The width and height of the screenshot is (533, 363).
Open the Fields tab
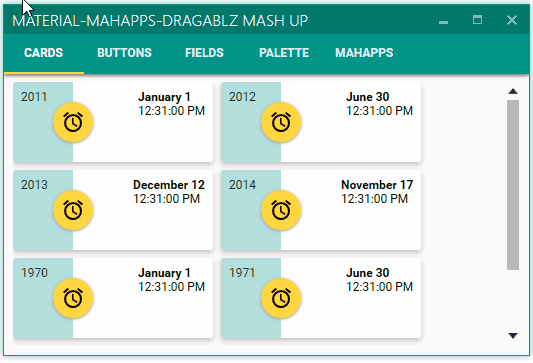(x=204, y=53)
